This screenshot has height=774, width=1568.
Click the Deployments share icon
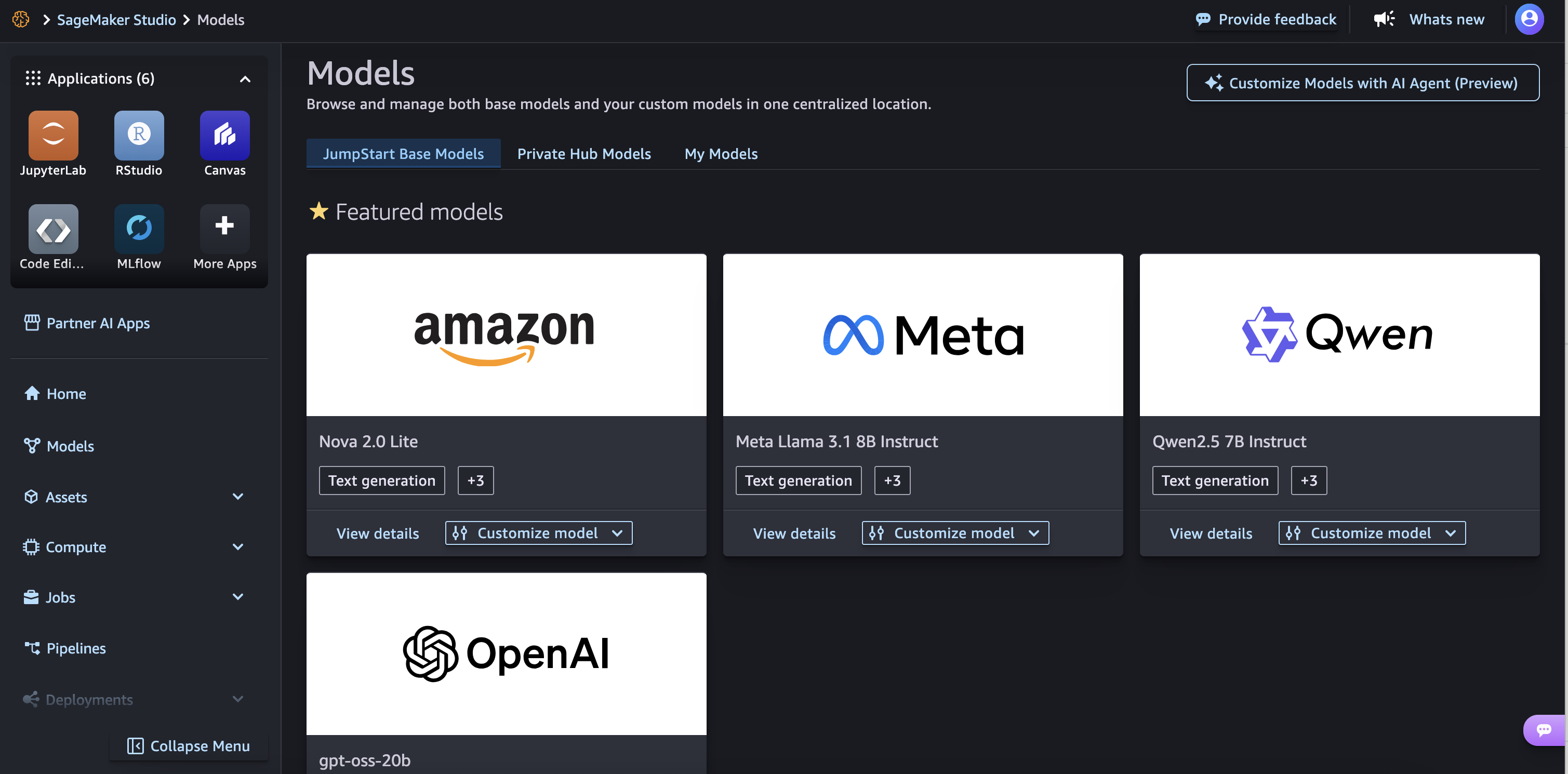[x=31, y=699]
